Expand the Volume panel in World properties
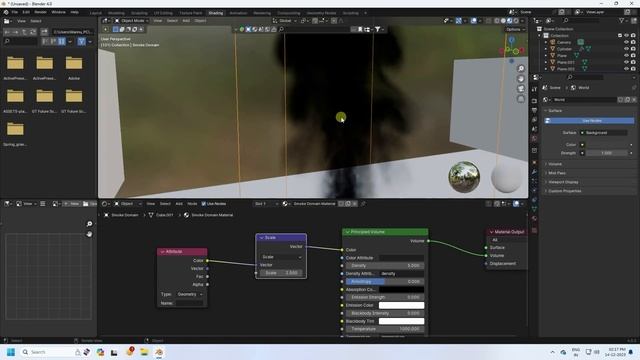 pyautogui.click(x=555, y=164)
